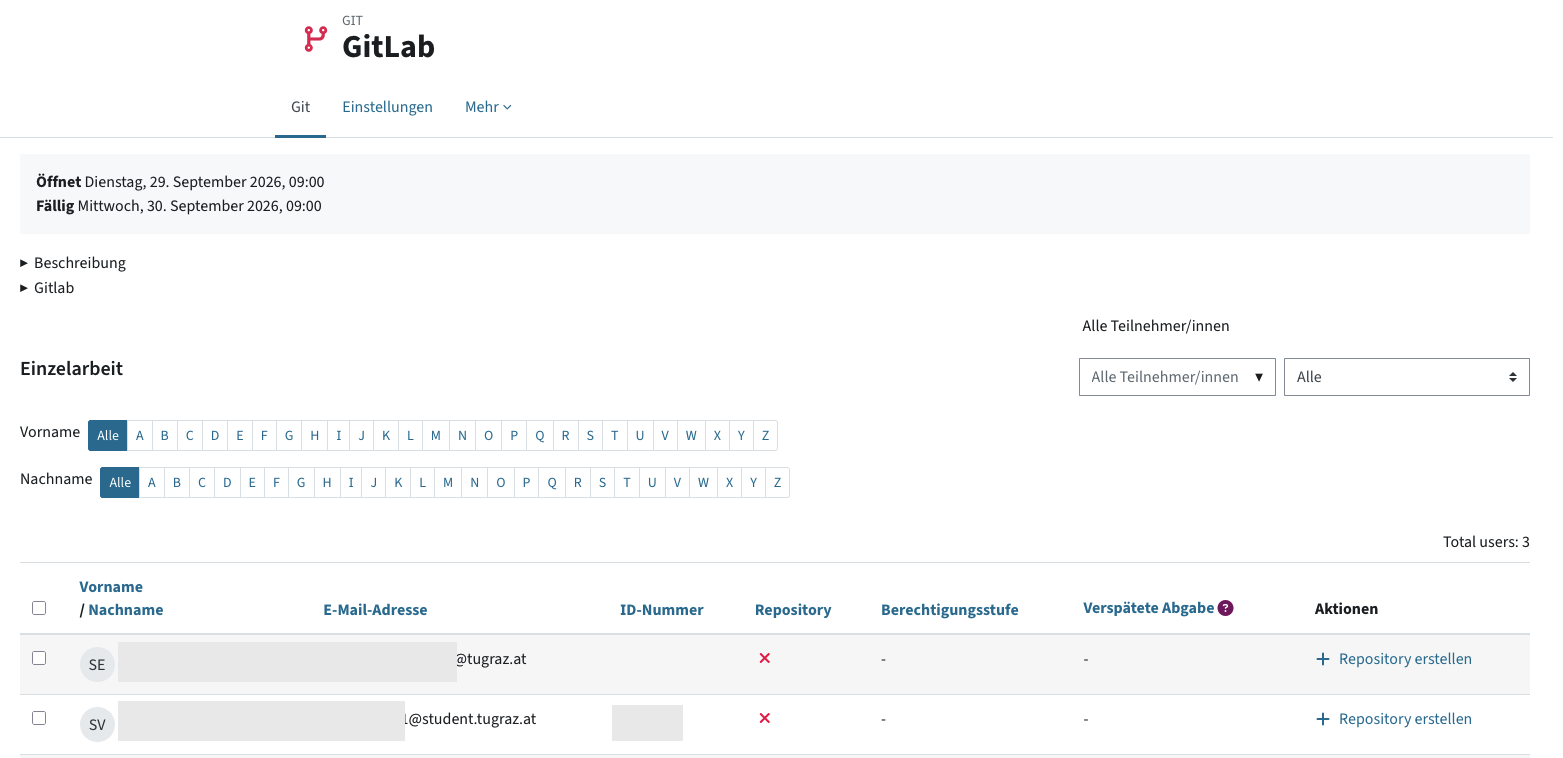Open the Mehr menu
The image size is (1563, 758).
(488, 107)
